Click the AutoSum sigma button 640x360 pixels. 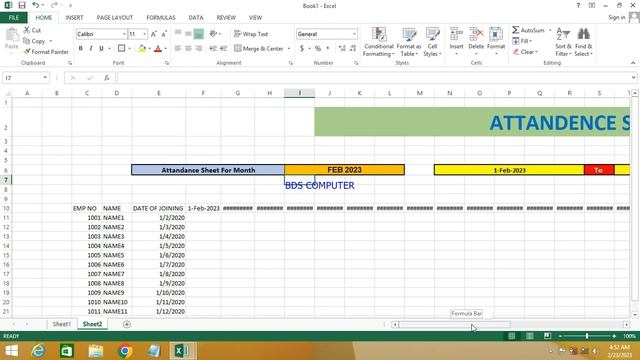click(x=528, y=30)
